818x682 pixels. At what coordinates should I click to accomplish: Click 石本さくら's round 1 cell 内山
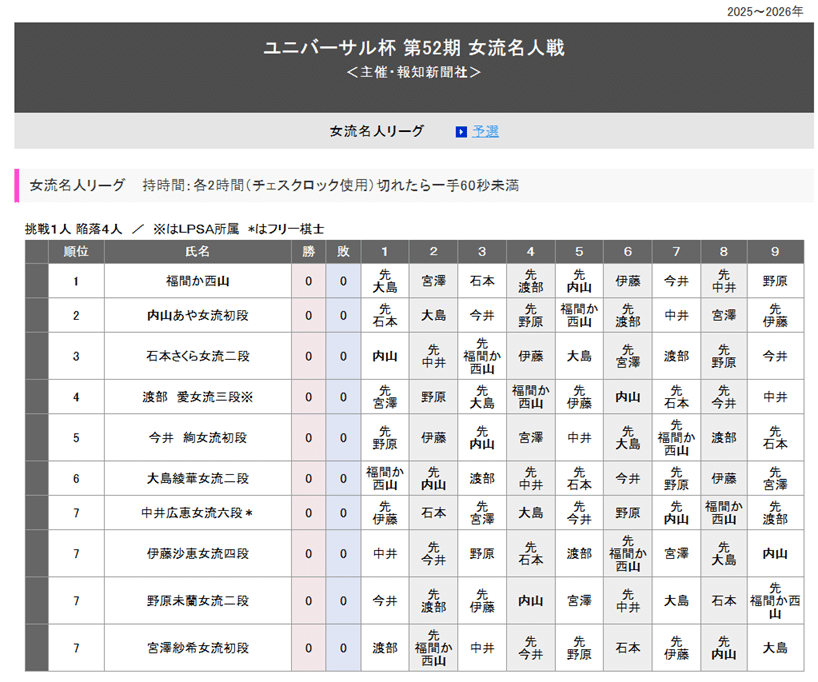(384, 356)
